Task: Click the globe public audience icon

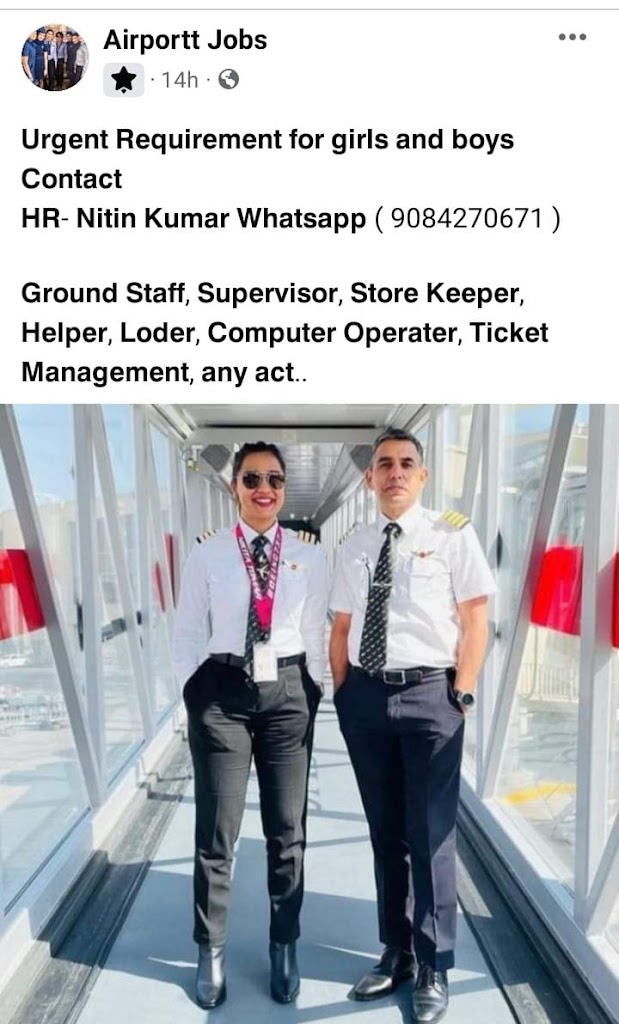Action: pos(228,80)
